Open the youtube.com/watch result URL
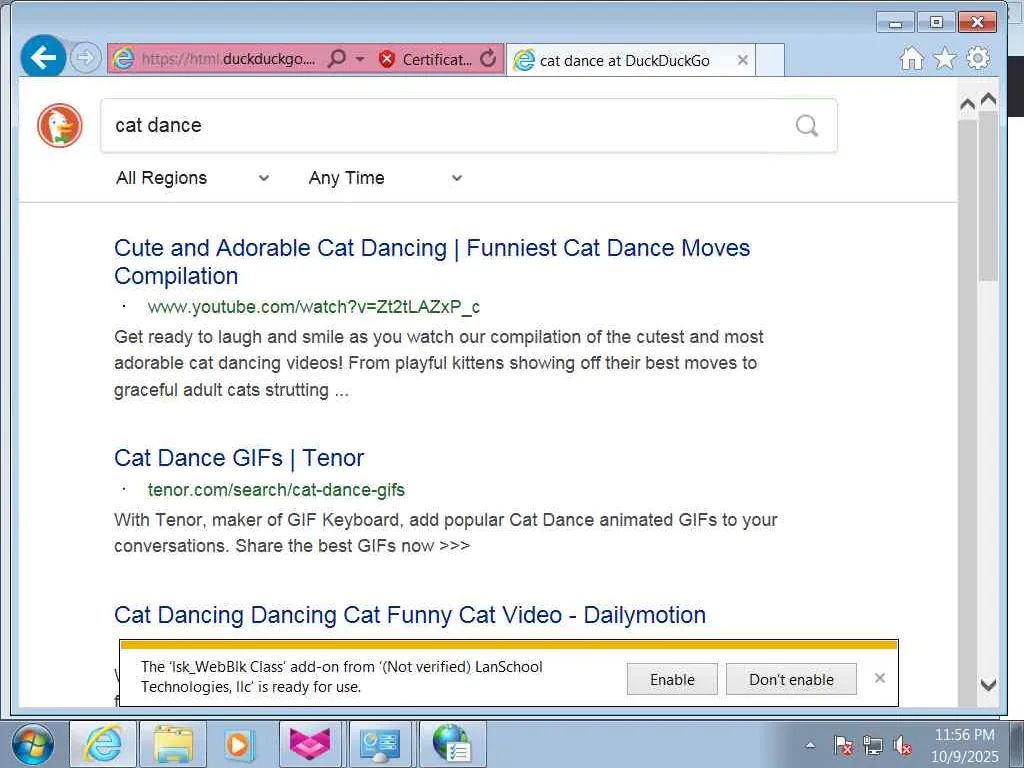Image resolution: width=1024 pixels, height=768 pixels. point(313,307)
